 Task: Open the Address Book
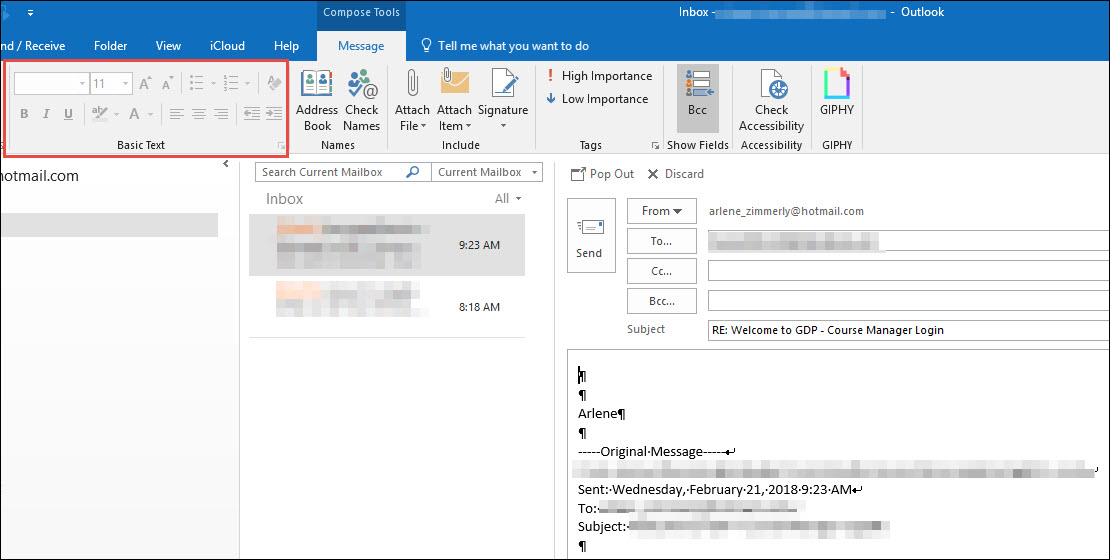click(316, 101)
